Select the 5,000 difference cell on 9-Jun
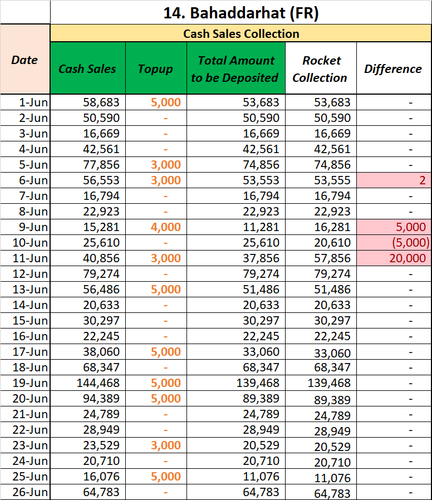Viewport: 432px width, 500px height. 394,227
